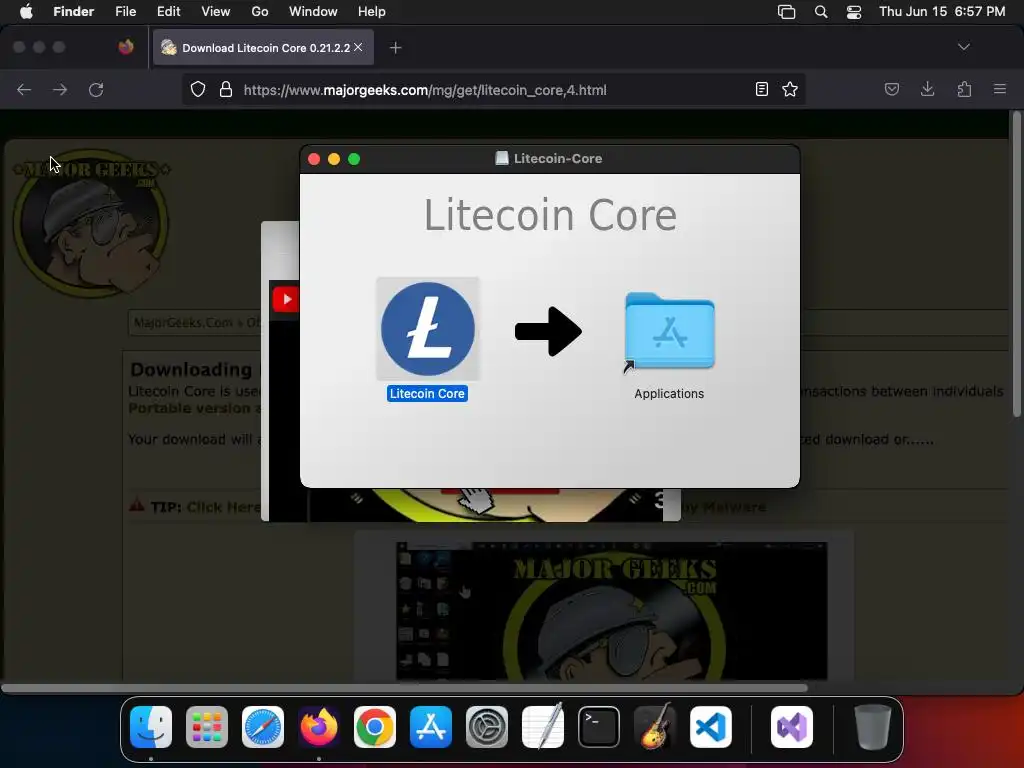The height and width of the screenshot is (768, 1024).
Task: Launch Google Chrome from the dock
Action: click(375, 728)
